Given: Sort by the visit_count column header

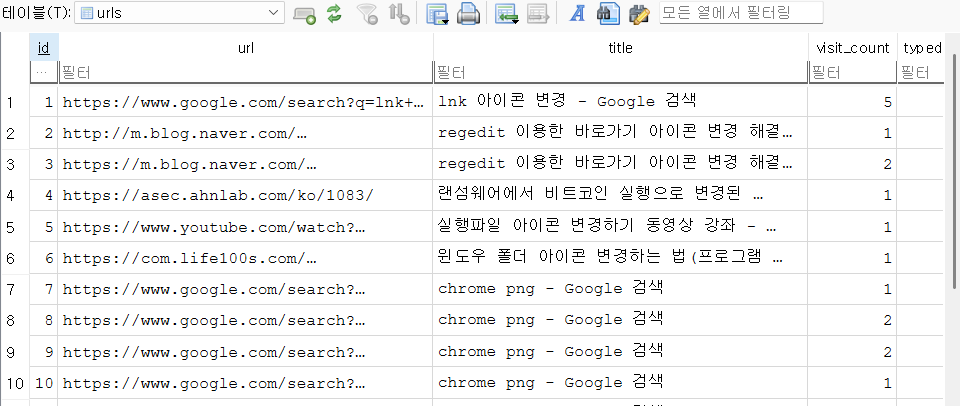Looking at the screenshot, I should click(852, 48).
